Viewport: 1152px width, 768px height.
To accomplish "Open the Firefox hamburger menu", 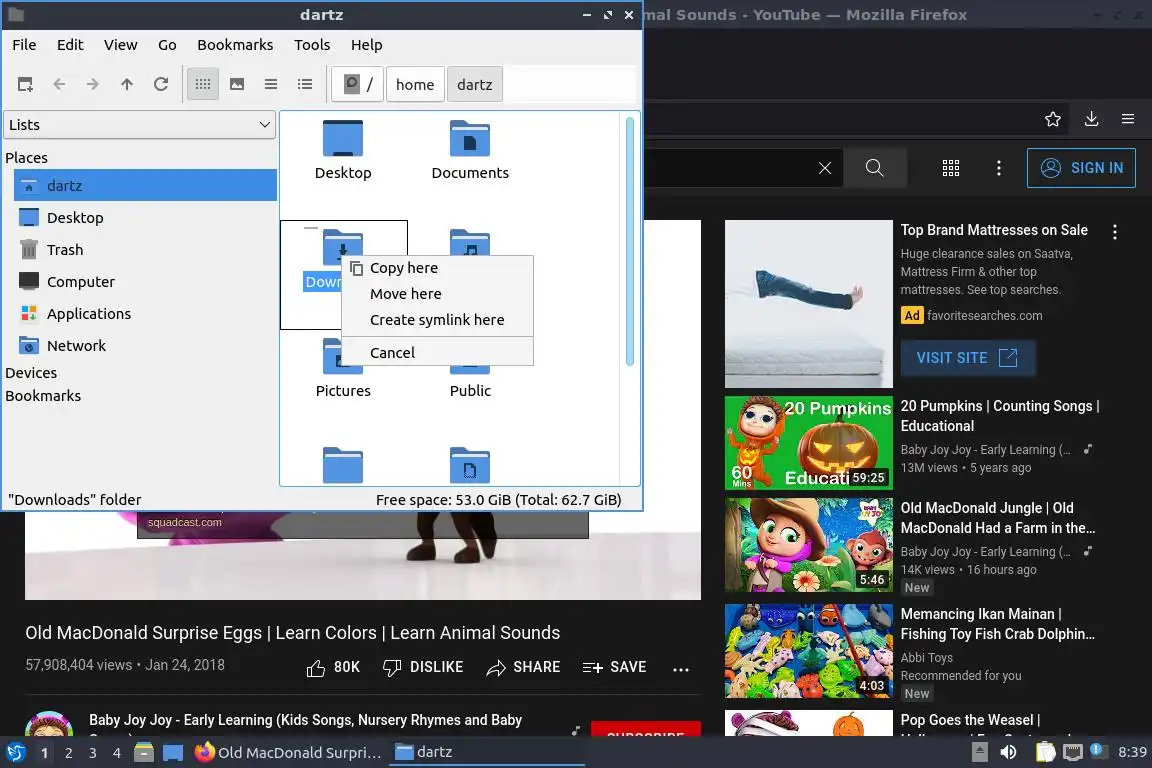I will coord(1128,119).
